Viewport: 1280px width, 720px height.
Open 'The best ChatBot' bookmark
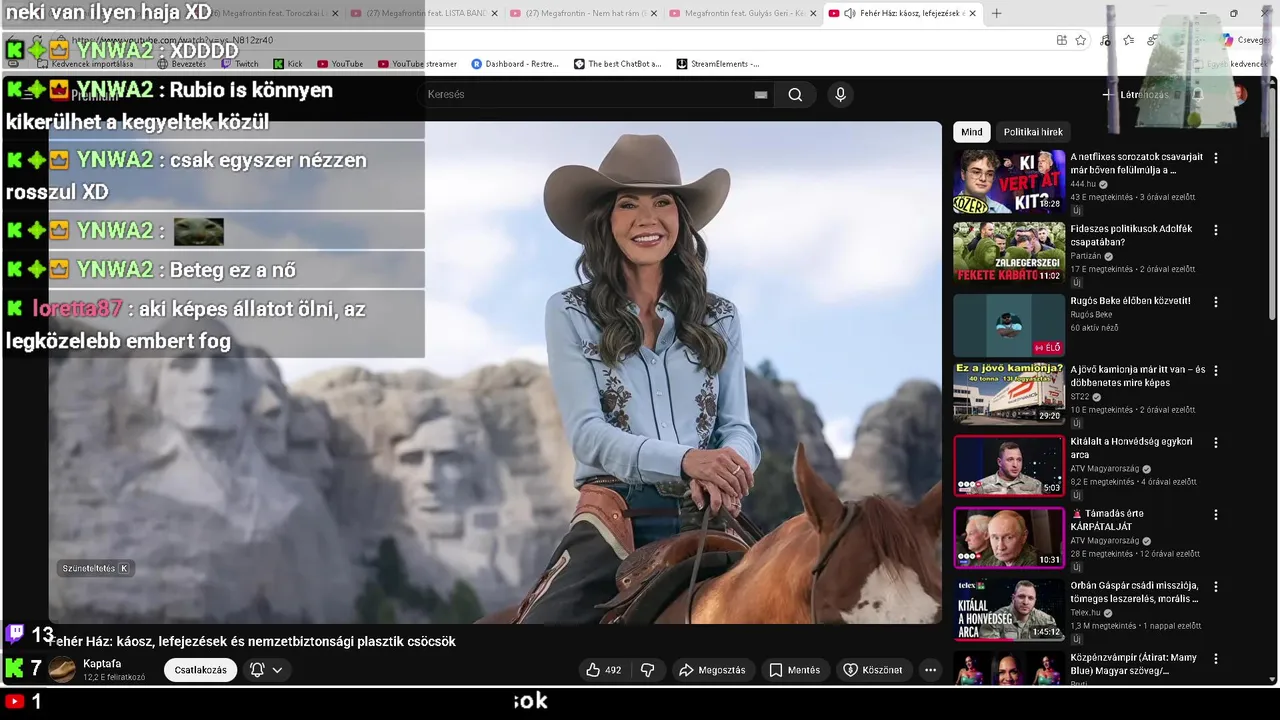click(617, 64)
